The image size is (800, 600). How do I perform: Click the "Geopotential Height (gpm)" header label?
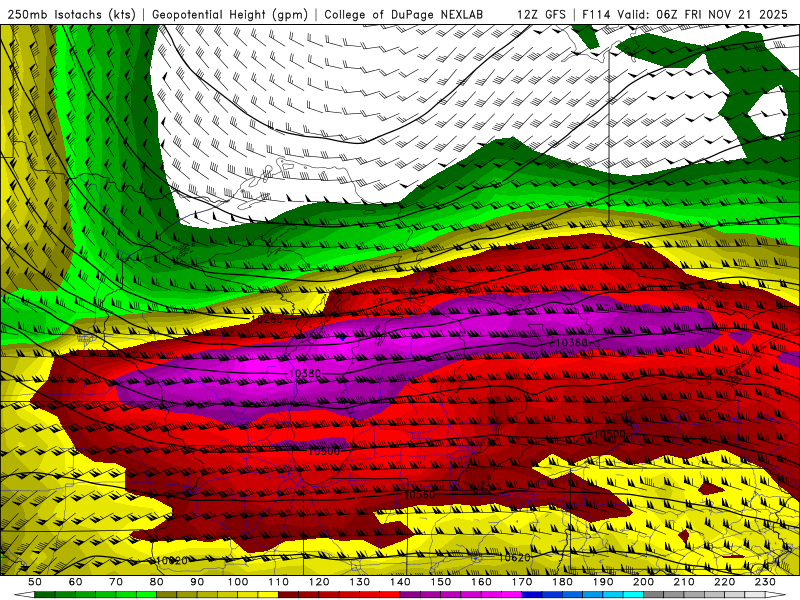point(230,14)
